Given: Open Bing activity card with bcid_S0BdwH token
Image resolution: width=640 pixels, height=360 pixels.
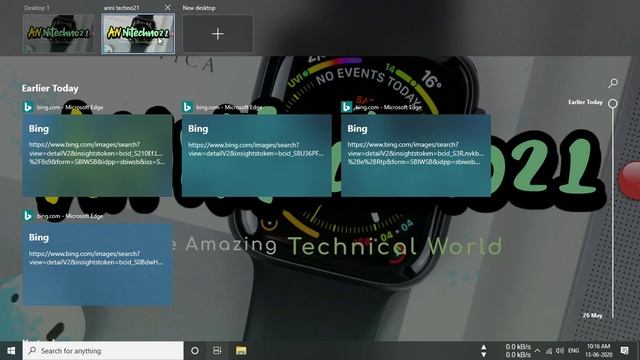Looking at the screenshot, I should [98, 264].
